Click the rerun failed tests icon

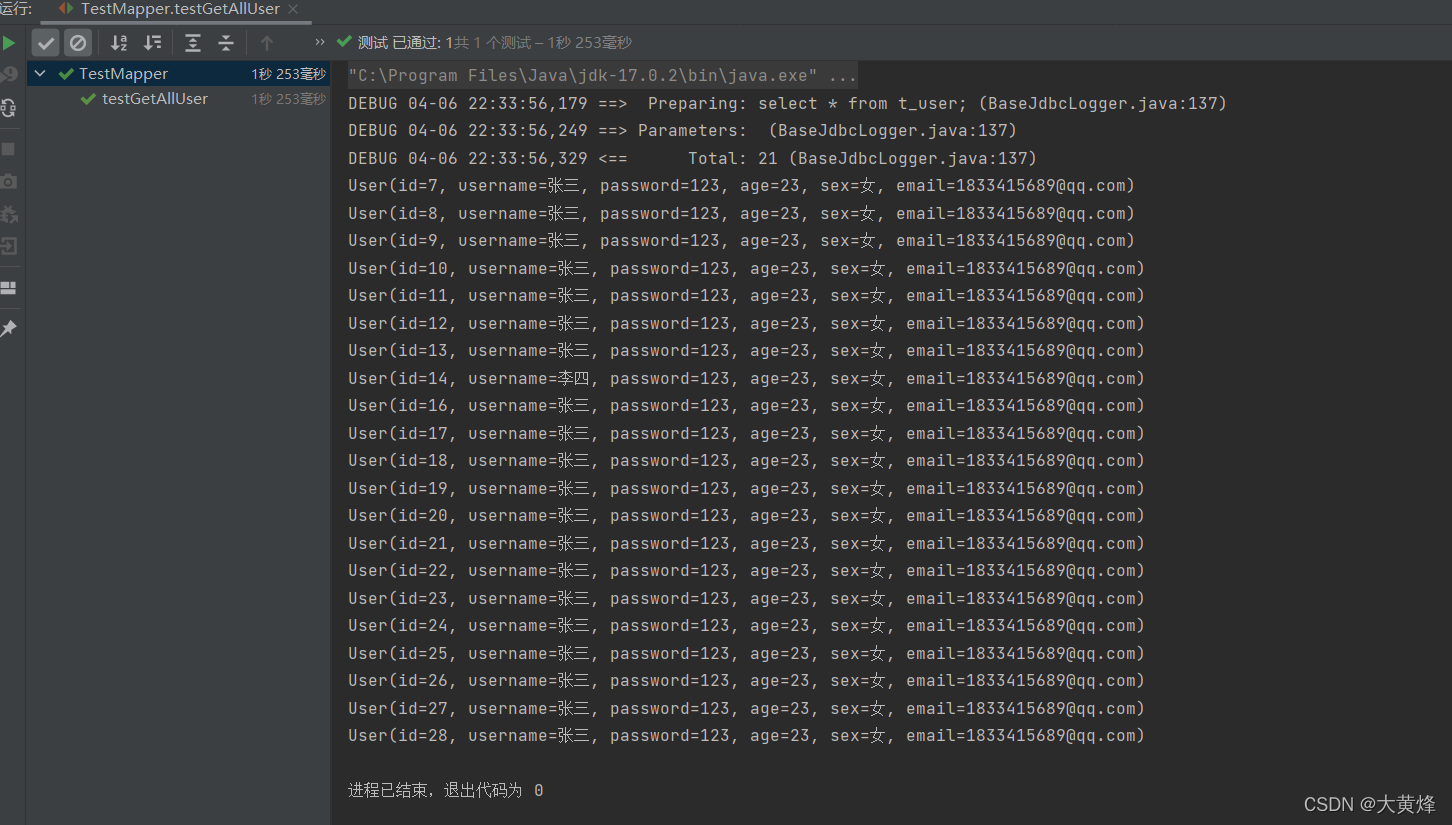tap(9, 75)
